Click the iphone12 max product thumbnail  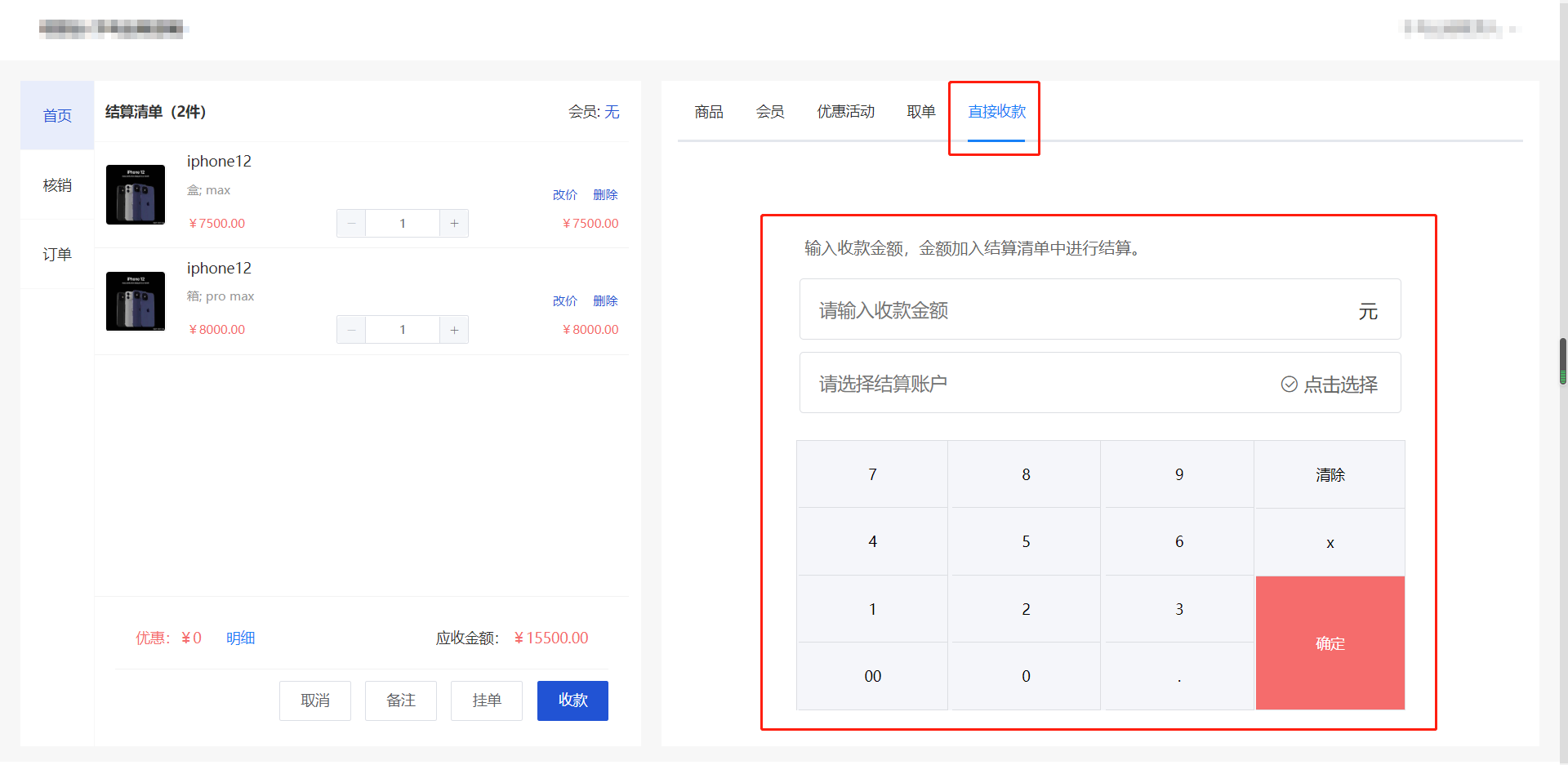(x=136, y=194)
